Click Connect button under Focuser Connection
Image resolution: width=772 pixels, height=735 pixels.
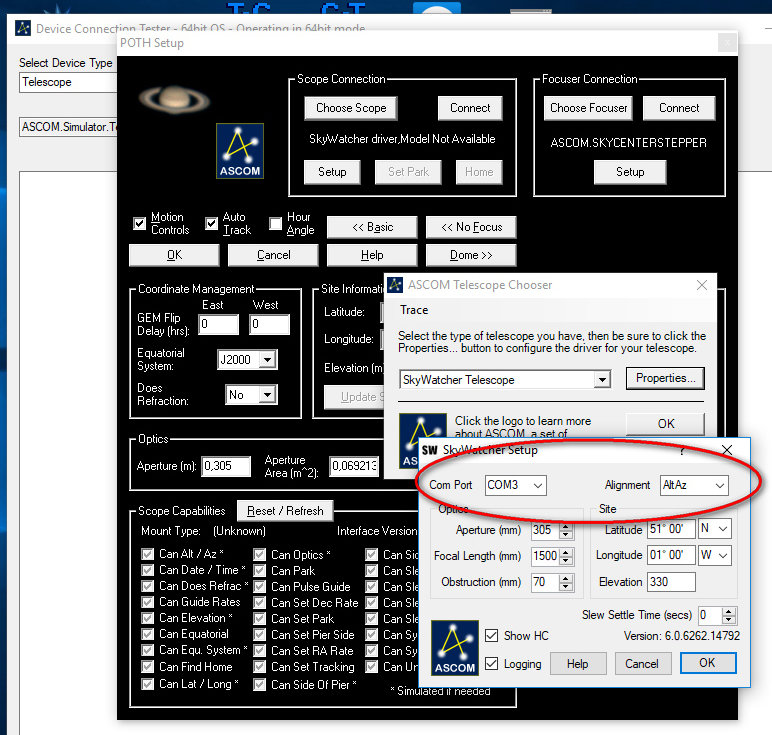point(679,108)
